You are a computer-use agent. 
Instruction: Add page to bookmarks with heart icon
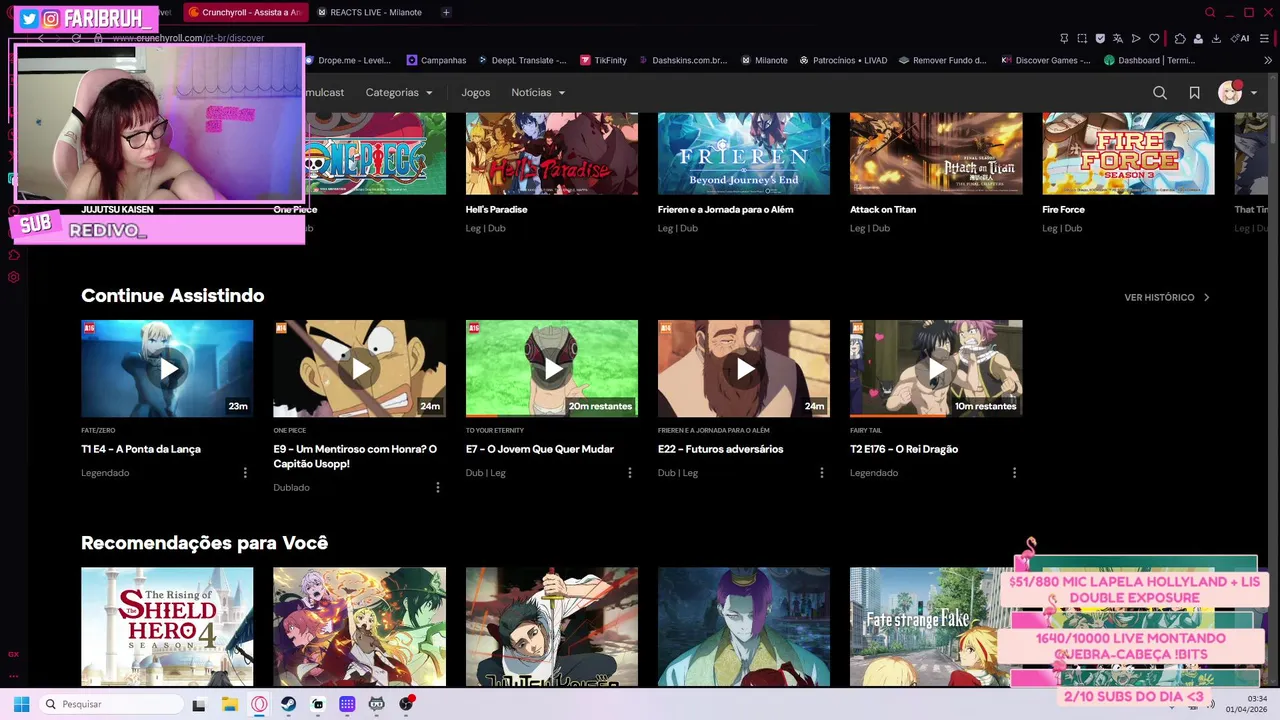1154,38
